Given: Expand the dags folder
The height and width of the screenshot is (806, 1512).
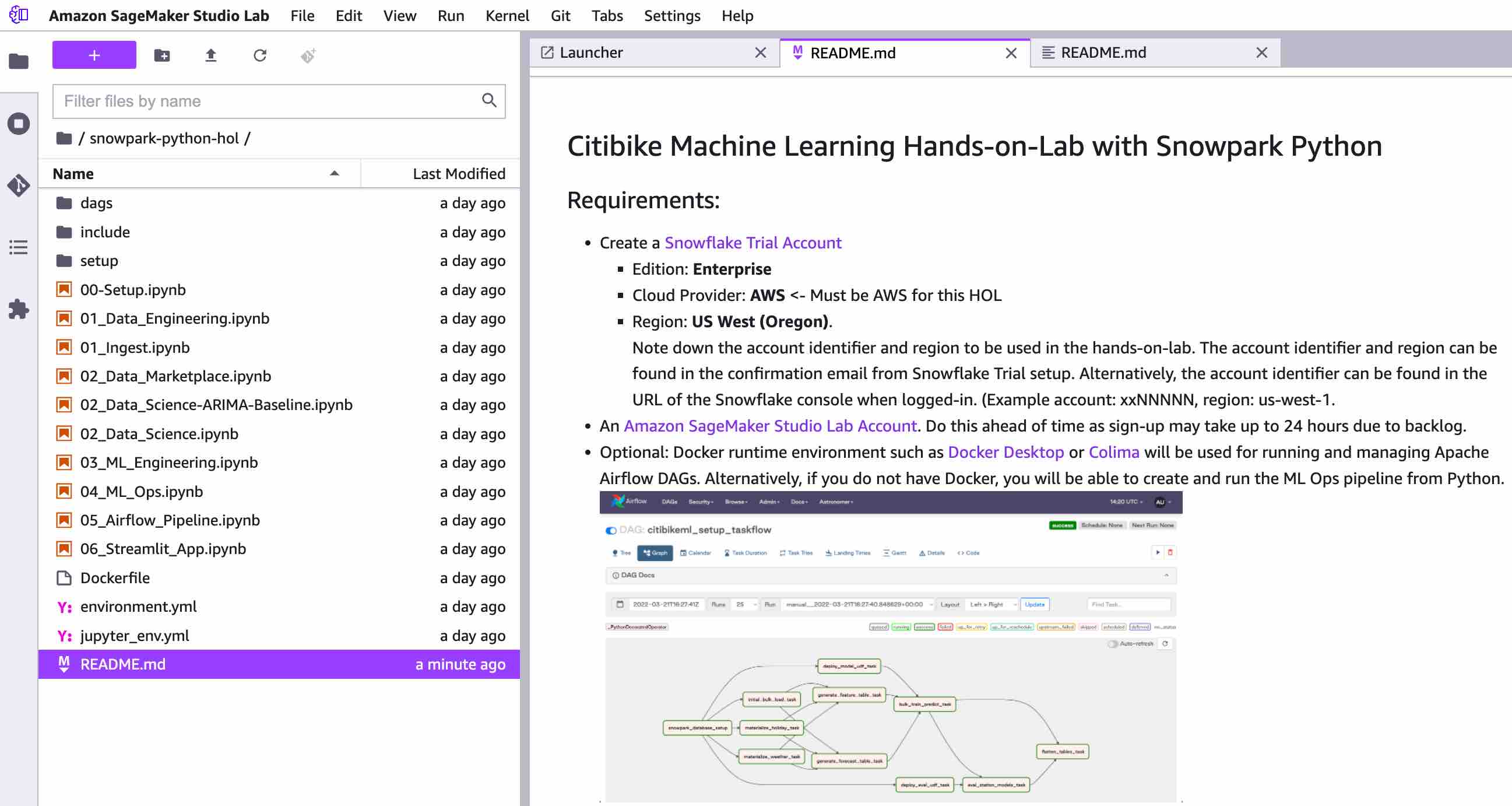Looking at the screenshot, I should (x=96, y=204).
